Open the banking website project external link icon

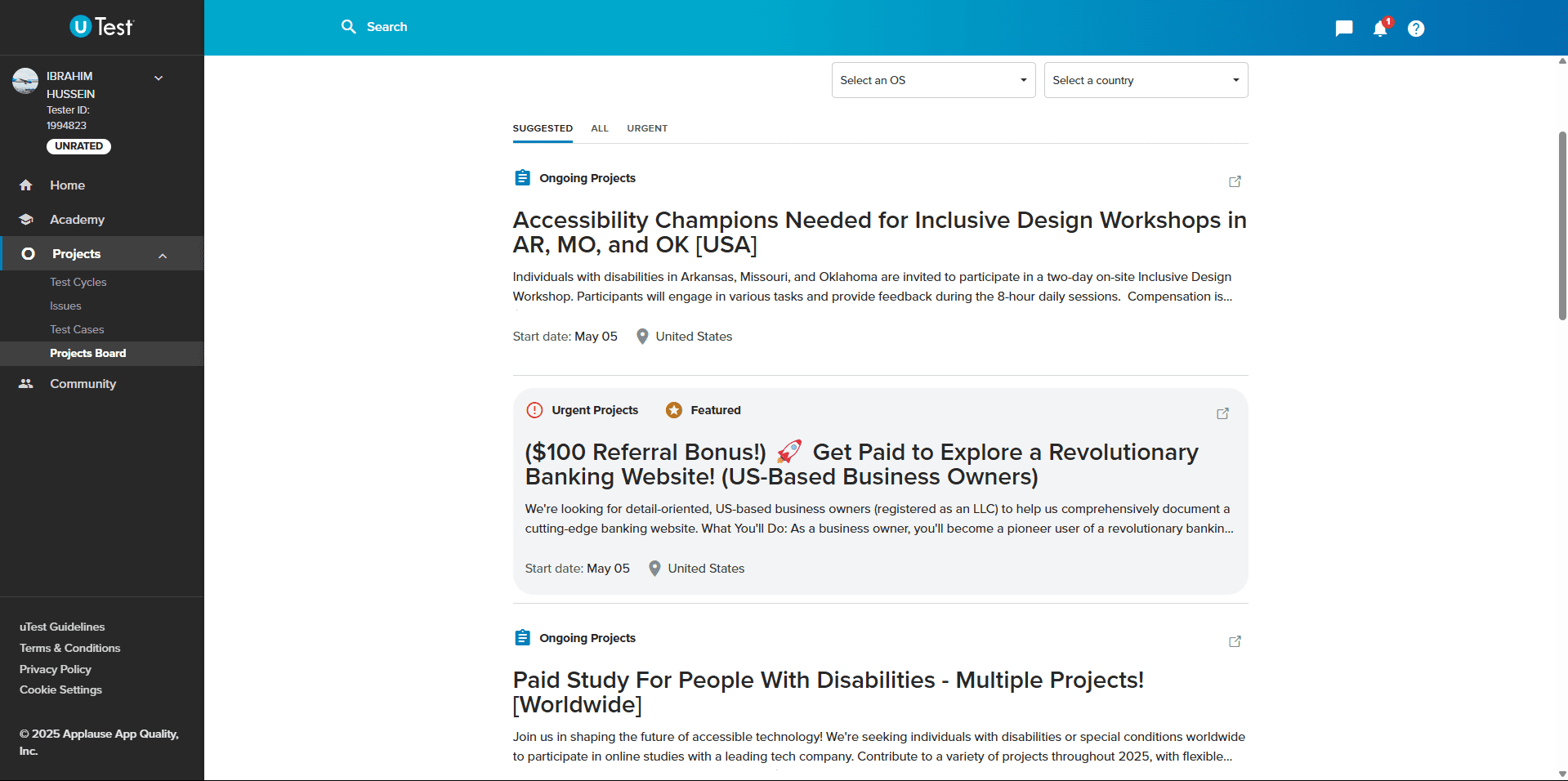click(x=1222, y=413)
